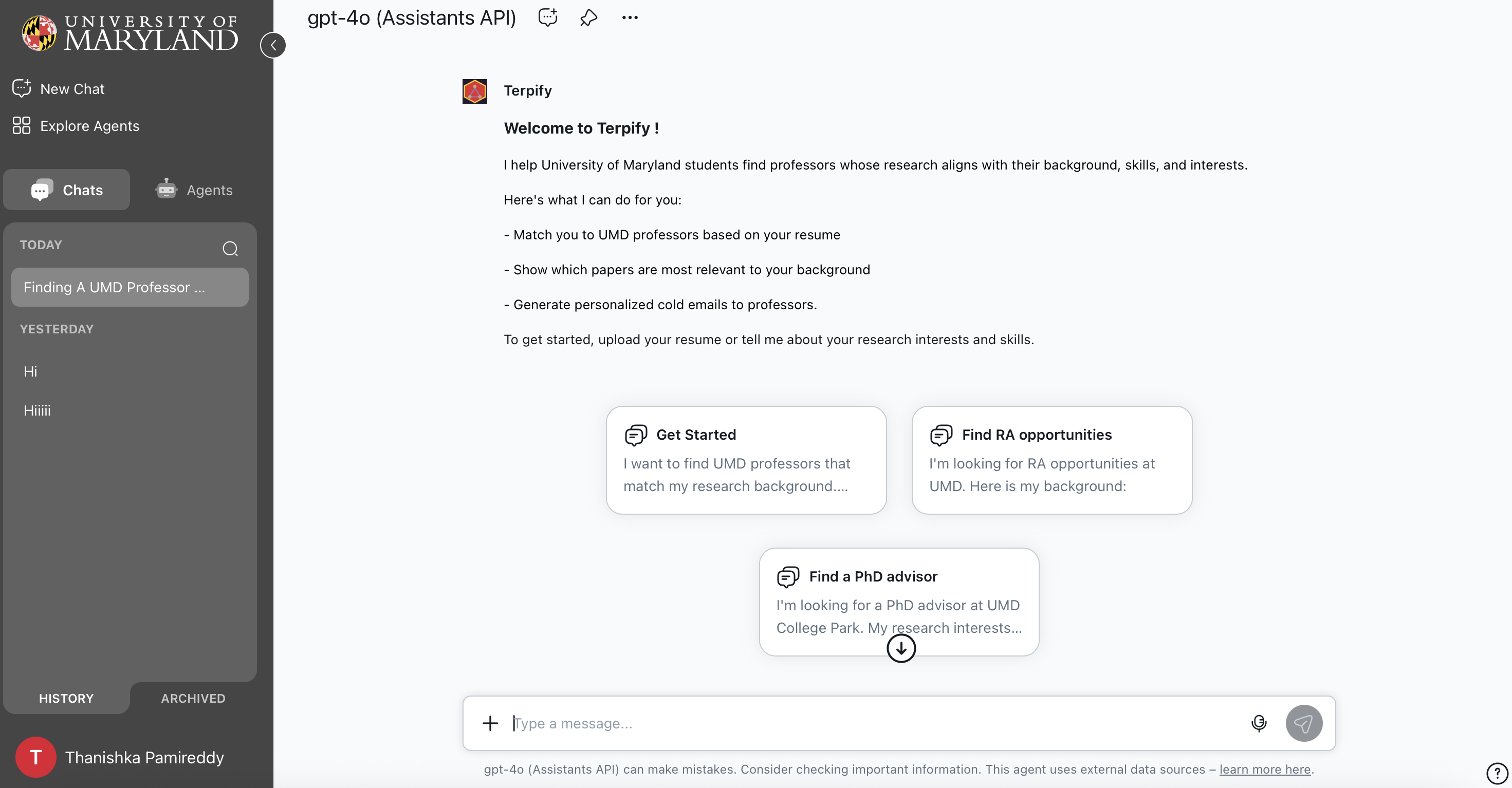Select the Chats tab

67,190
